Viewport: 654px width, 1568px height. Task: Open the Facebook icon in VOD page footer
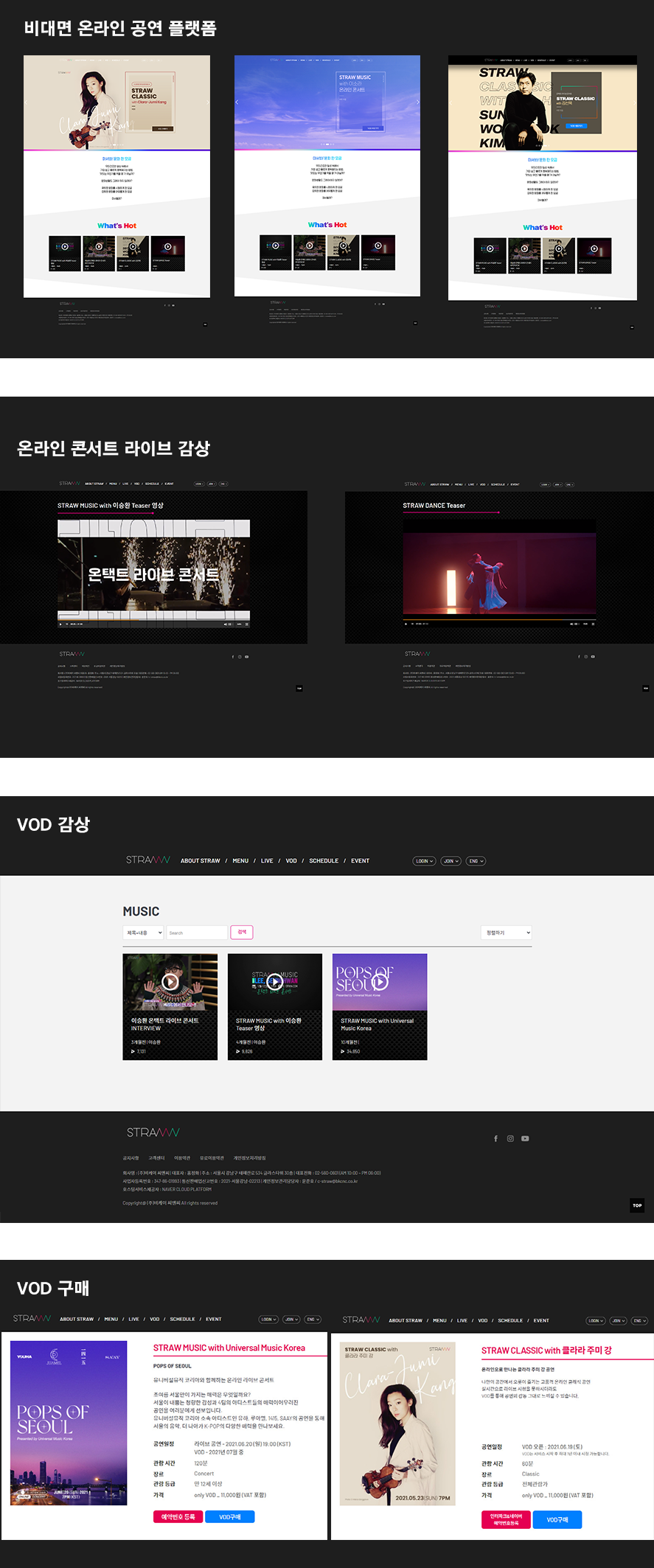[495, 1138]
